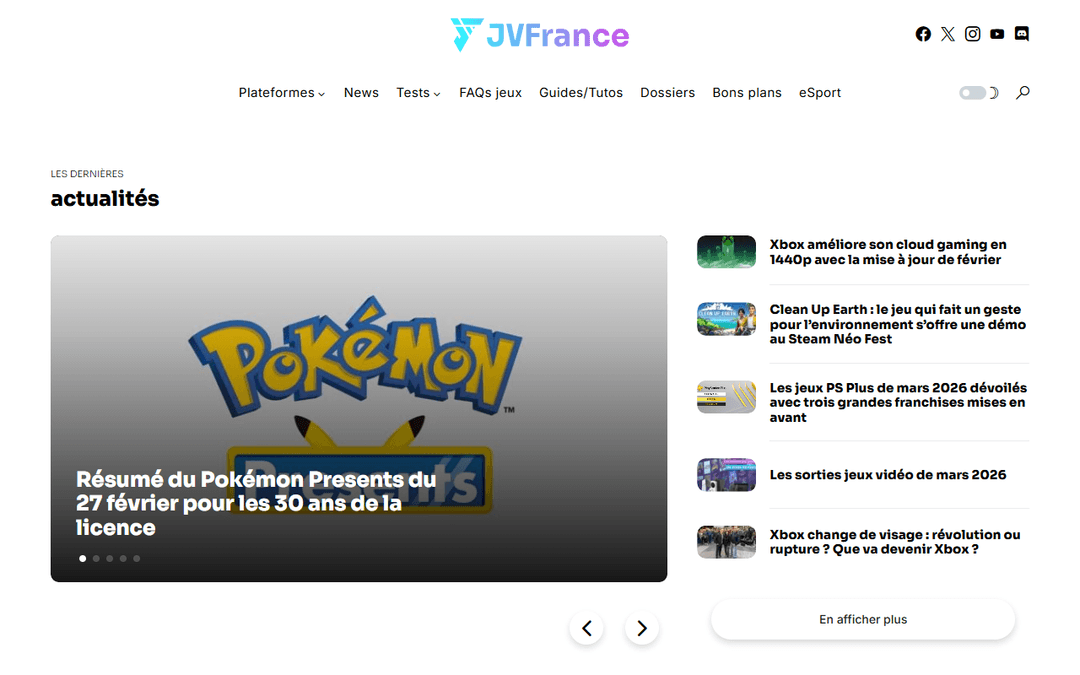Go to previous carousel slide arrow

587,628
